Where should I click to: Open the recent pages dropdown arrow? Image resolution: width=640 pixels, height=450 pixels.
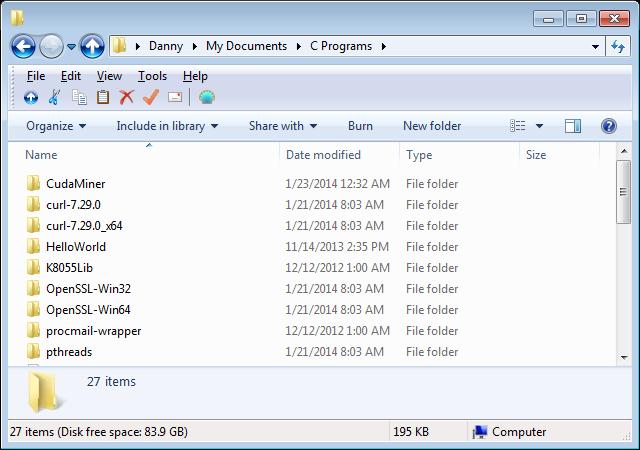pyautogui.click(x=71, y=47)
